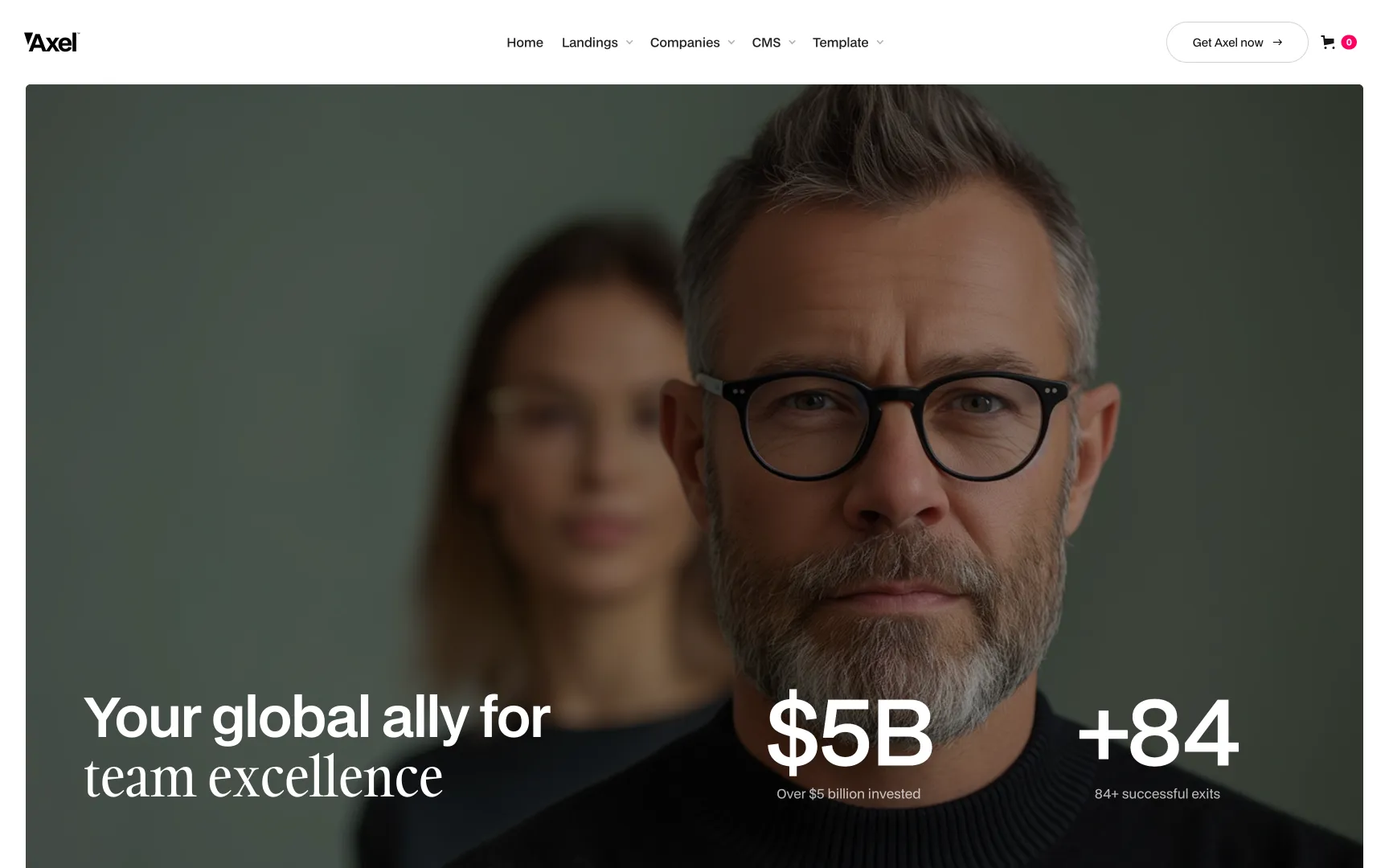
Task: Click the Axel logo in header
Action: pyautogui.click(x=52, y=43)
